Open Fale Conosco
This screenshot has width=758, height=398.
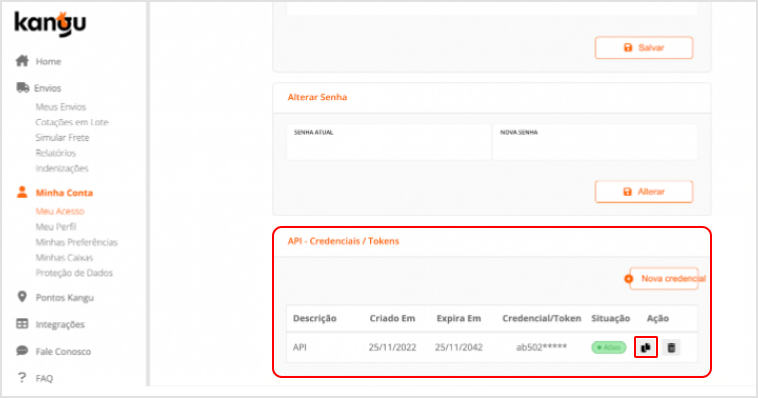63,352
